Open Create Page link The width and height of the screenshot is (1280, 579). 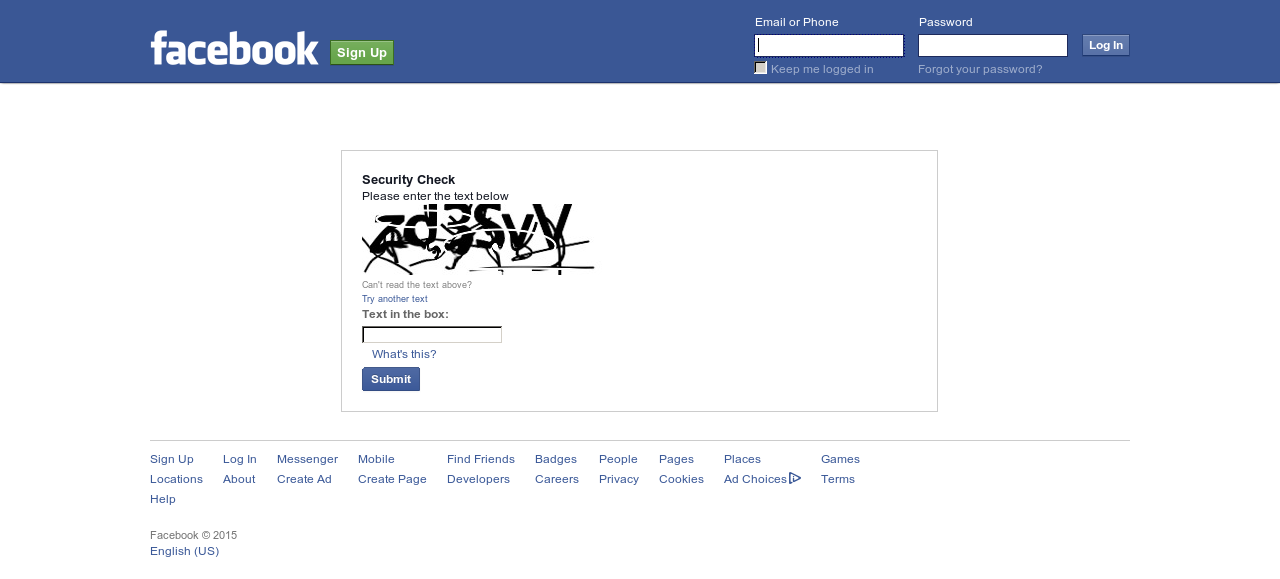392,479
